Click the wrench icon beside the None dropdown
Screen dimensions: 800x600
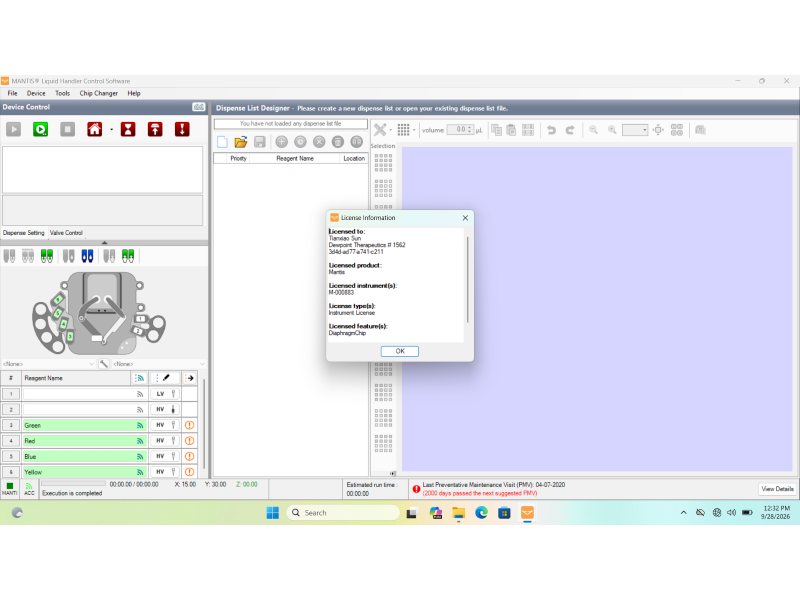104,364
